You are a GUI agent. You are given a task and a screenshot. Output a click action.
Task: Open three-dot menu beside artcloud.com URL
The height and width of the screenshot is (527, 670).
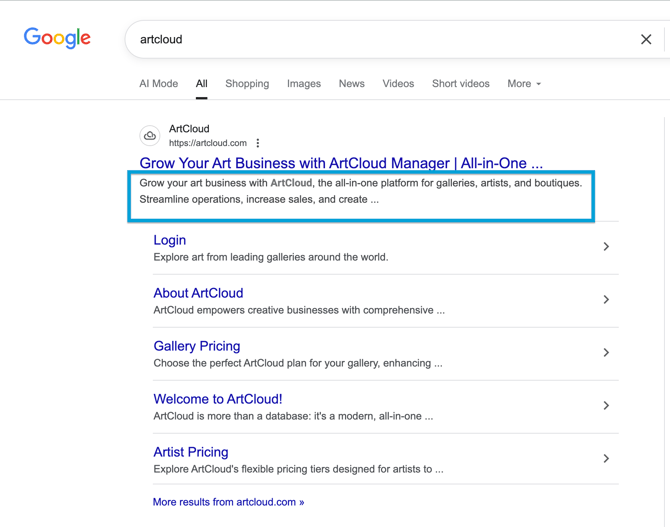[x=258, y=143]
